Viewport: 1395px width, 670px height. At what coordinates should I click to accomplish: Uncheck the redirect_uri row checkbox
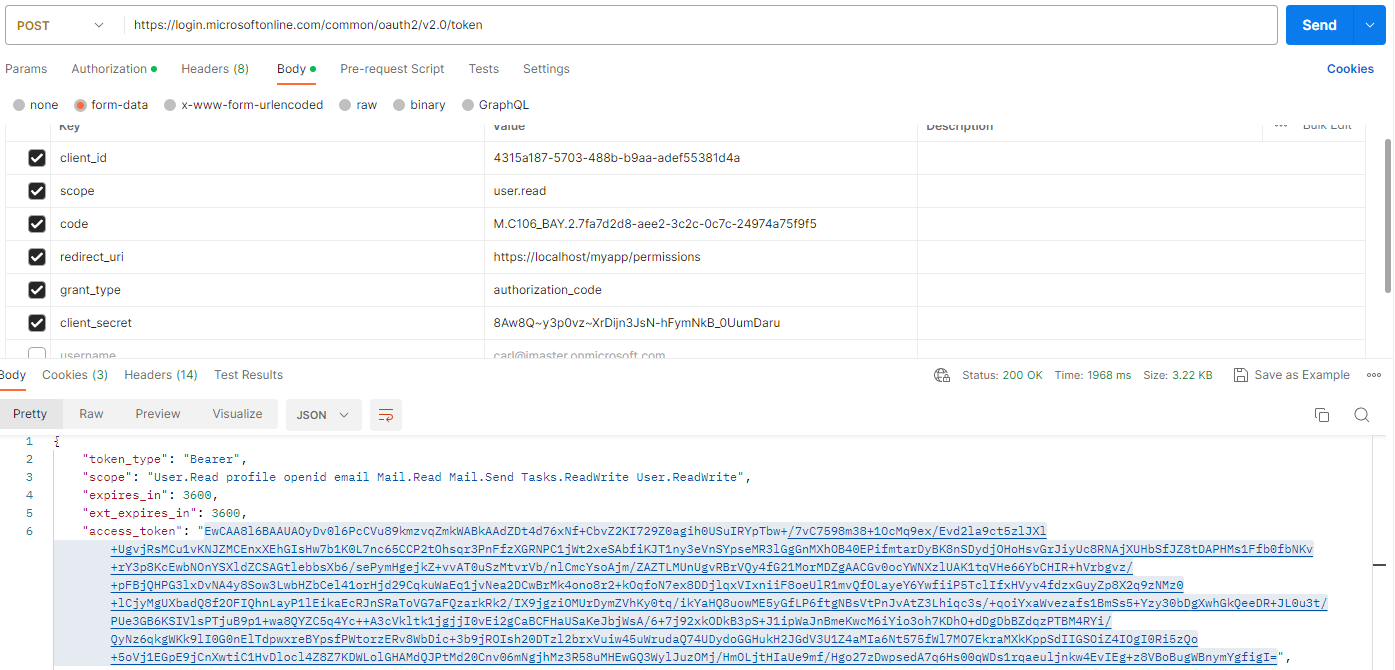click(37, 257)
